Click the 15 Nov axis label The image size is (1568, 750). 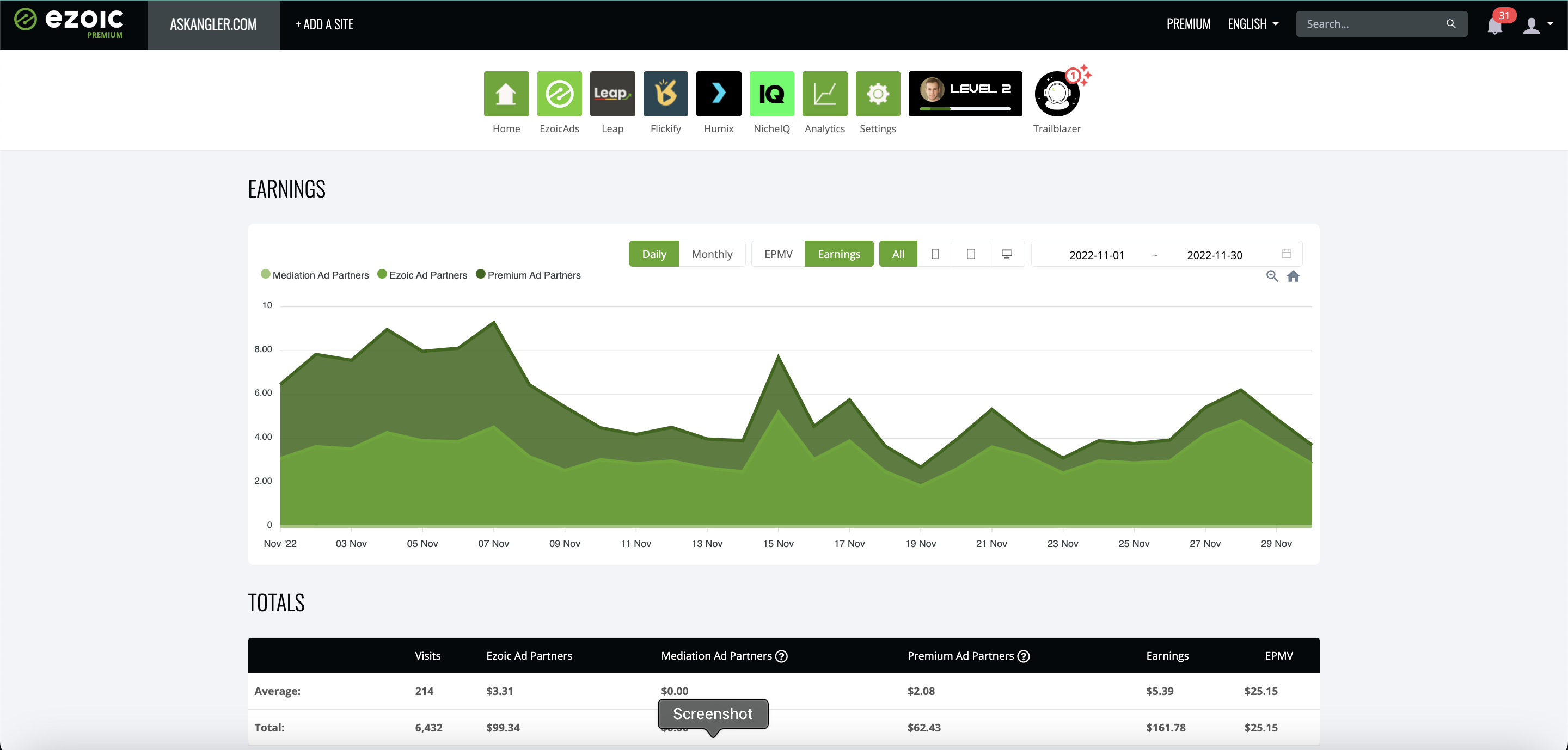pyautogui.click(x=778, y=543)
